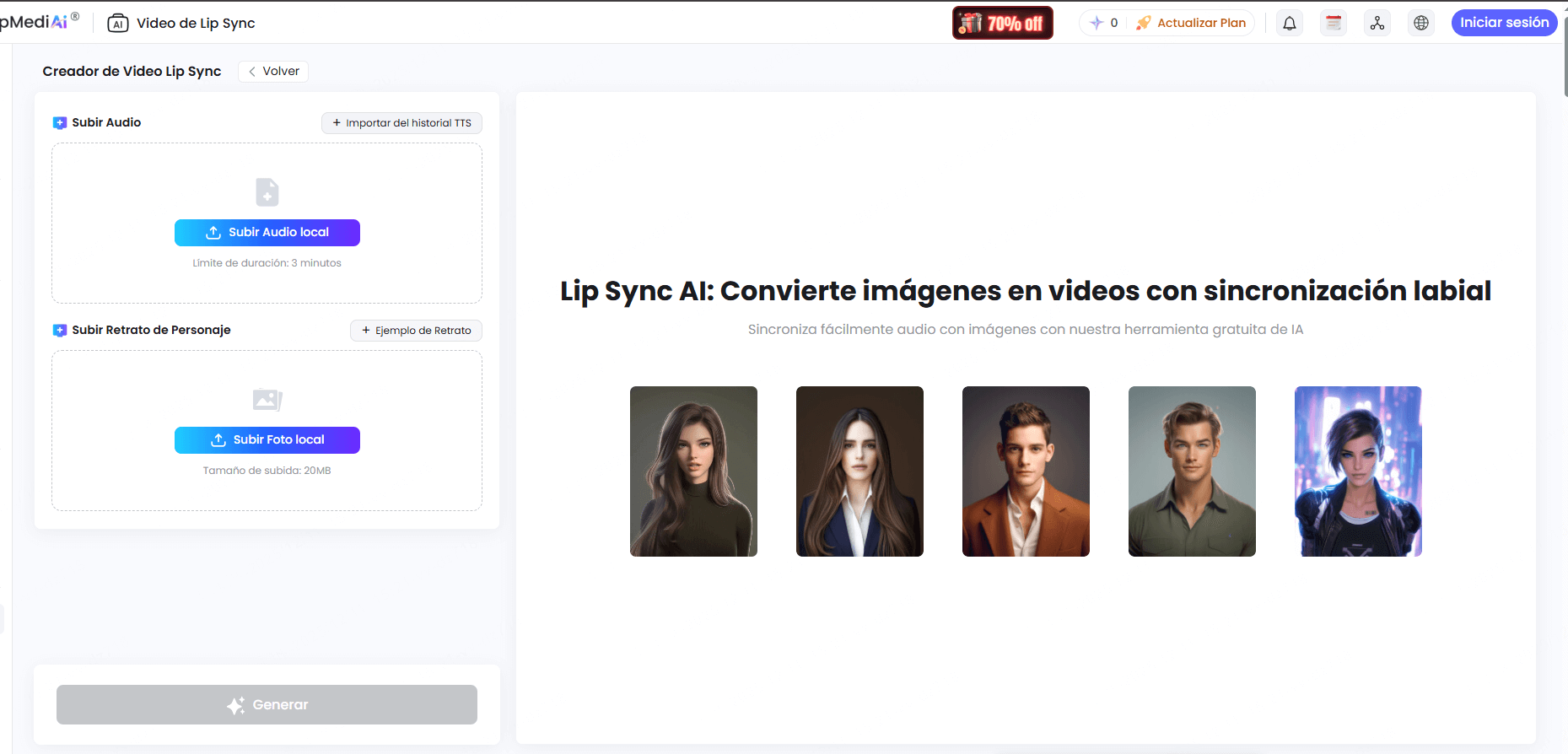Click Importar del historial TTS
The image size is (1568, 754).
pyautogui.click(x=401, y=123)
